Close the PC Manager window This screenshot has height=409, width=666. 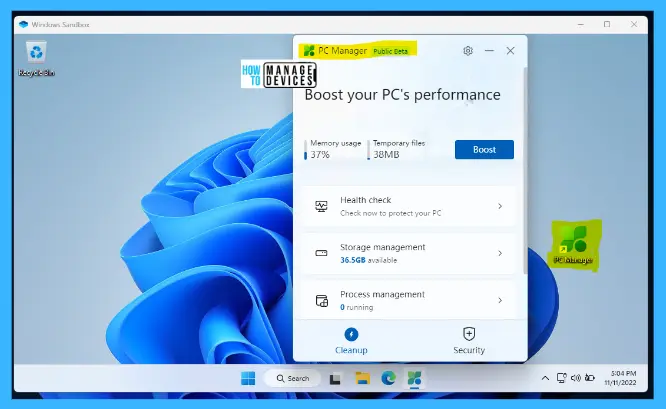tap(511, 51)
